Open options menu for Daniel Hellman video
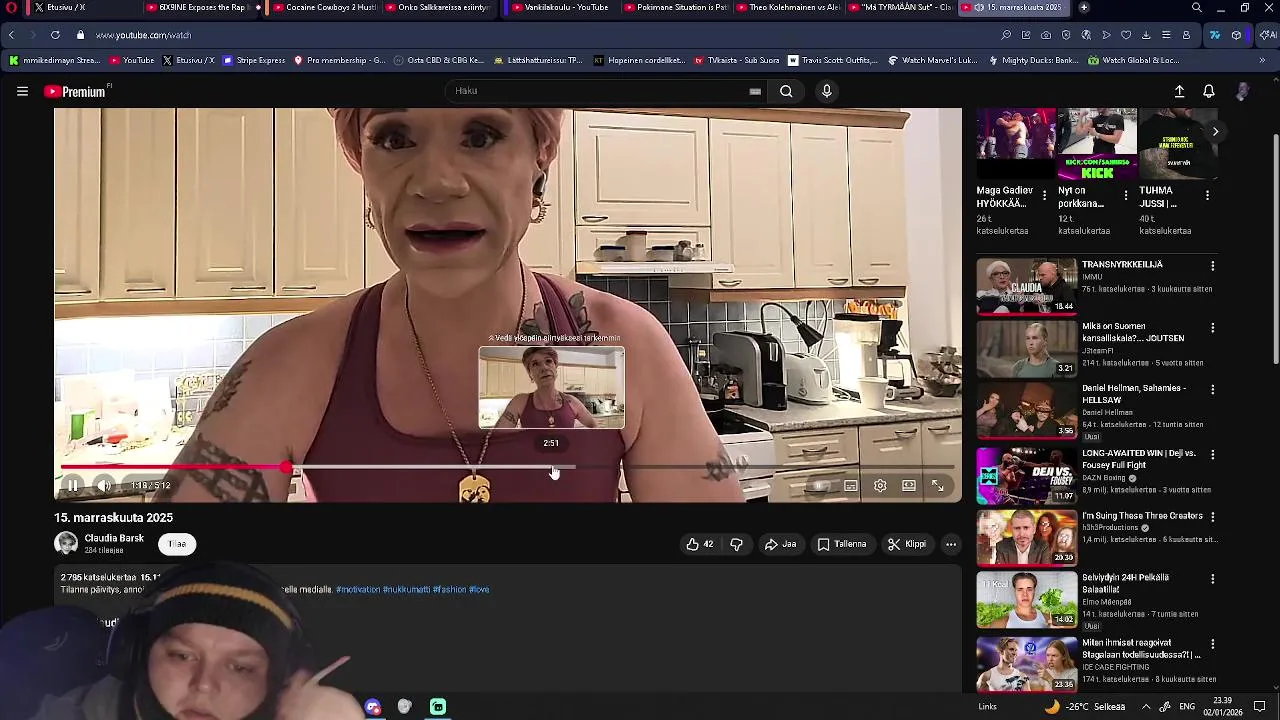 coord(1212,389)
